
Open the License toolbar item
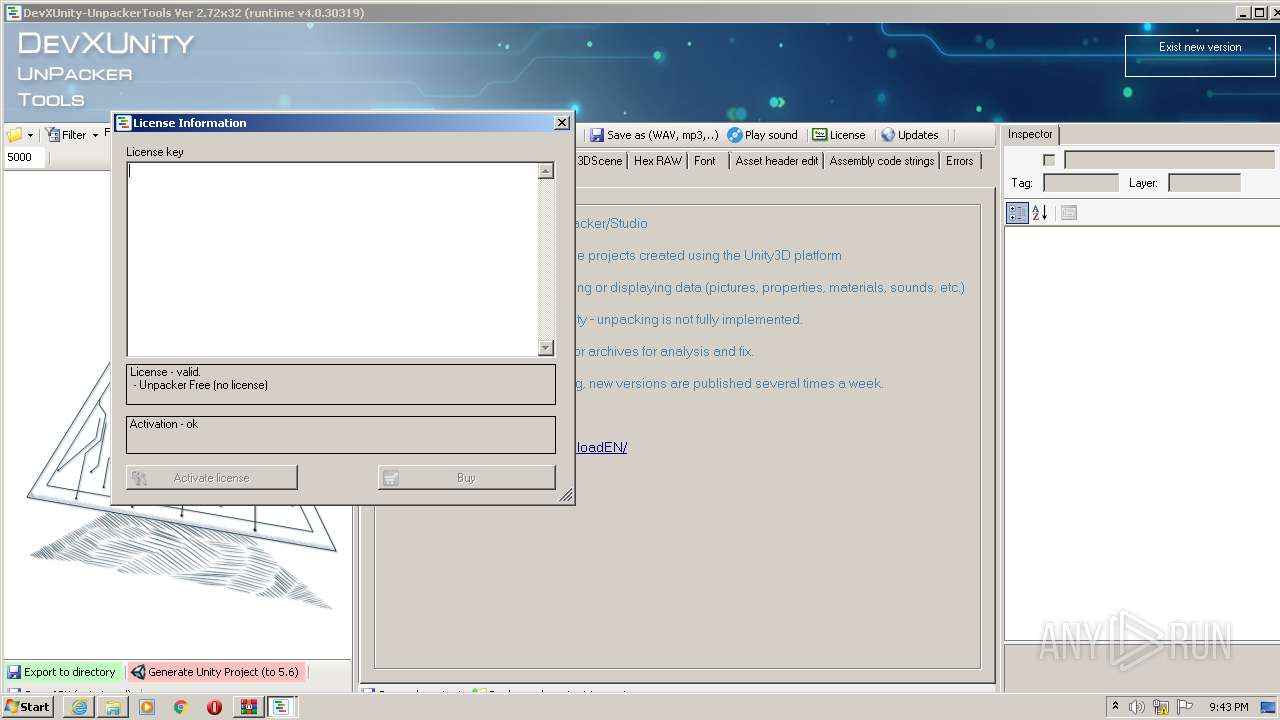tap(839, 135)
